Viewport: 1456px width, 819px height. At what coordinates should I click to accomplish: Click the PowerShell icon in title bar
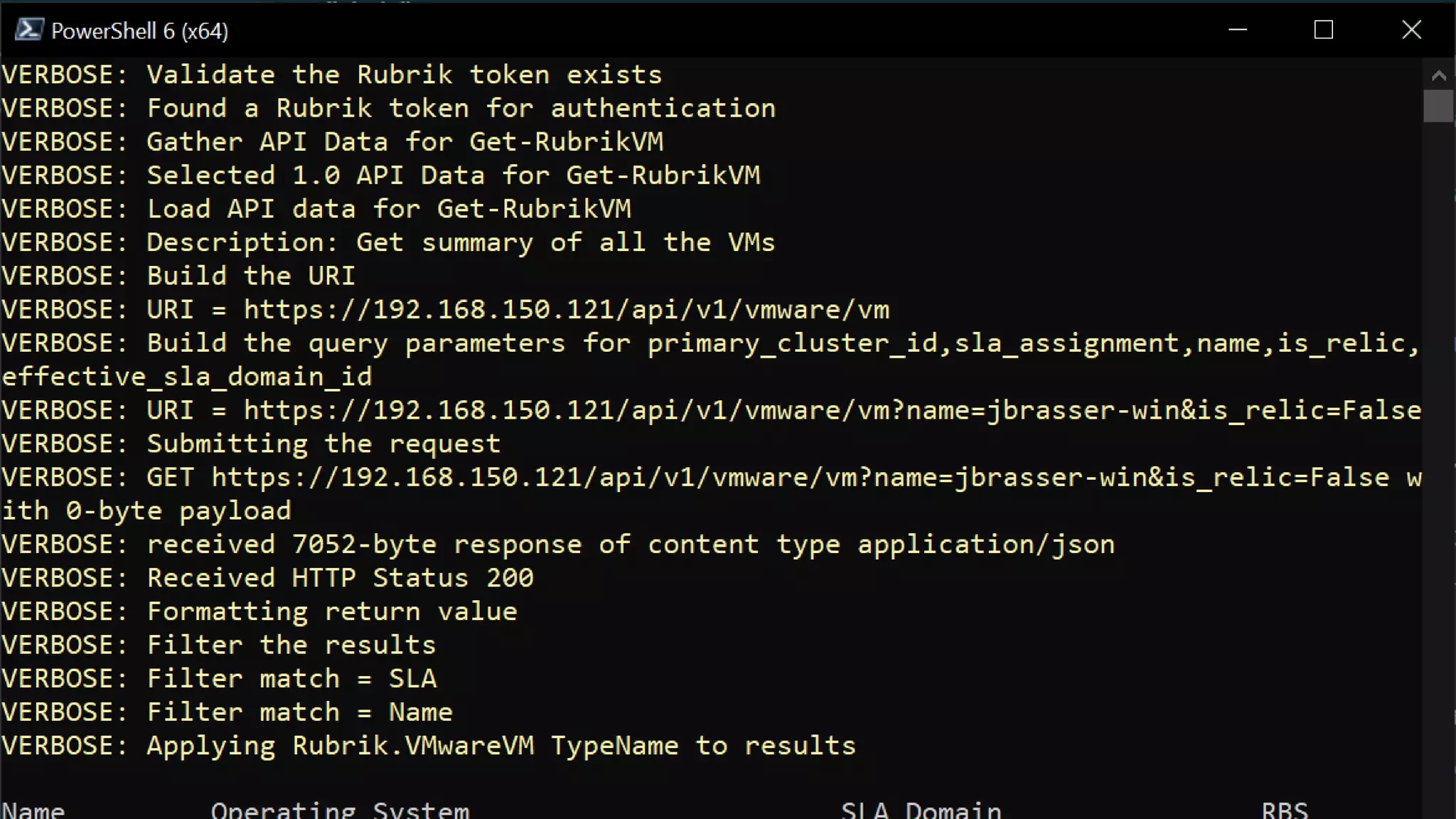point(29,30)
